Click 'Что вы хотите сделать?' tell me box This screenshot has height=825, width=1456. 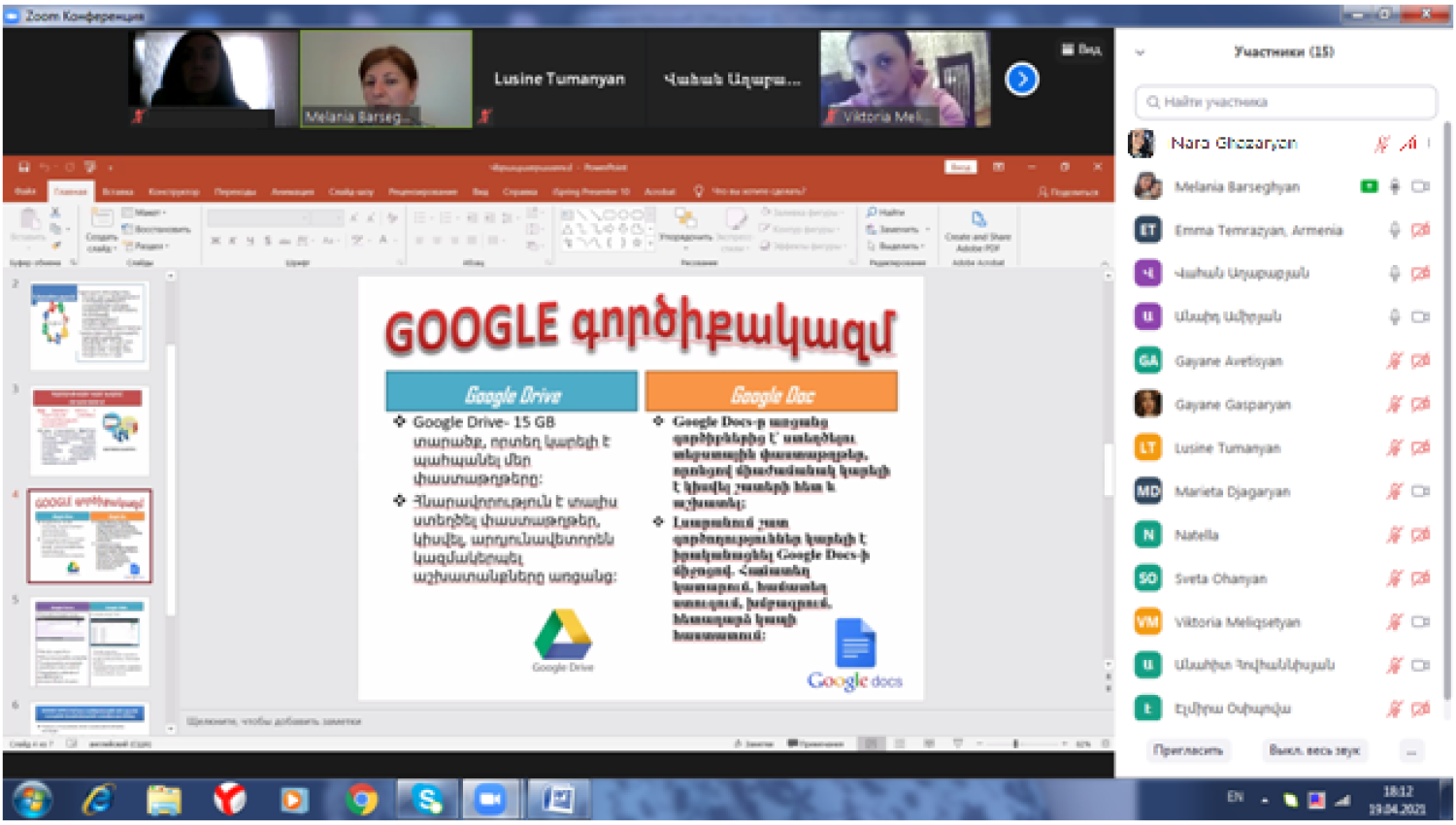point(750,192)
